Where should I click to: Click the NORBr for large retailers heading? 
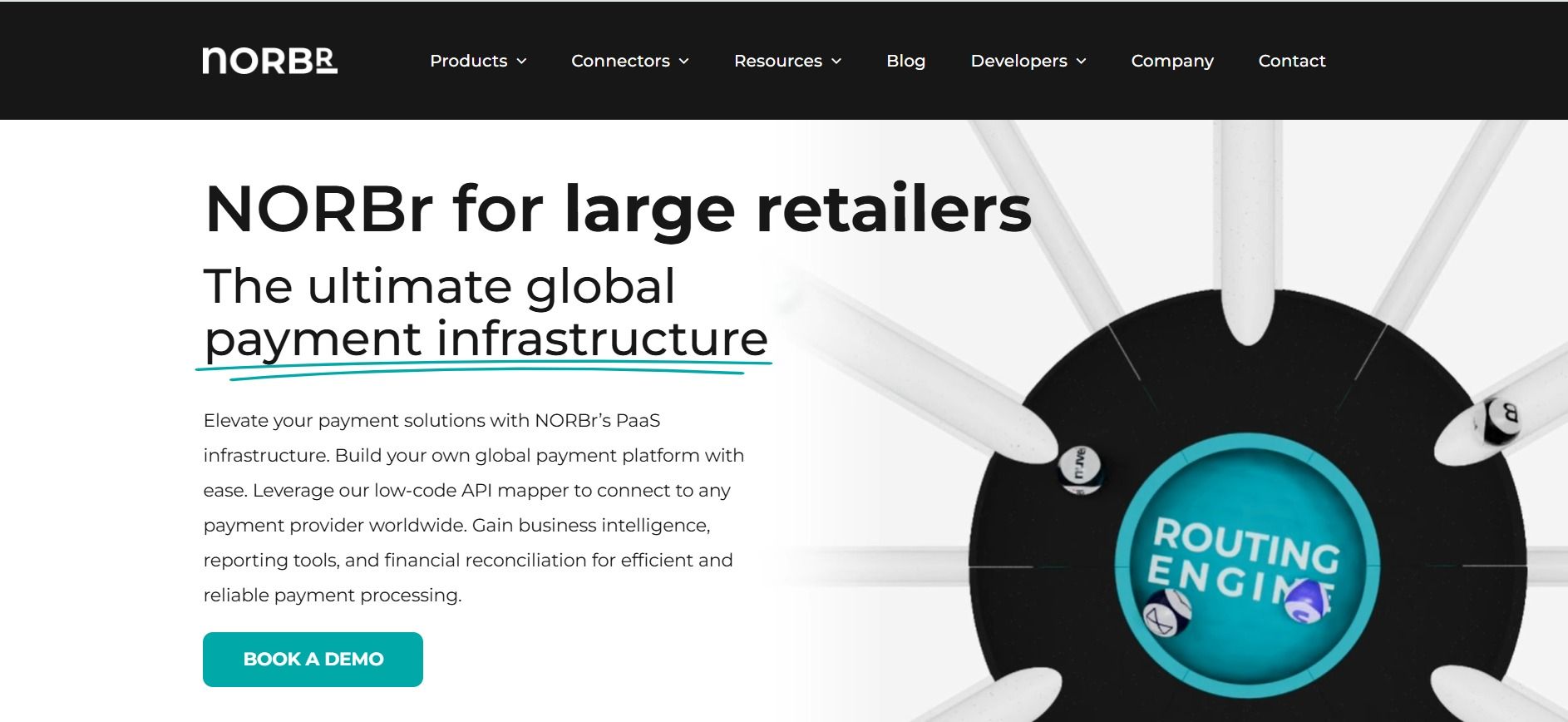(618, 209)
